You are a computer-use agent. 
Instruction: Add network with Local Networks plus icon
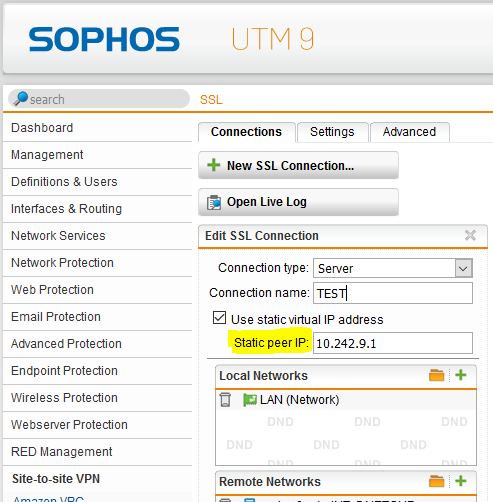pyautogui.click(x=461, y=375)
